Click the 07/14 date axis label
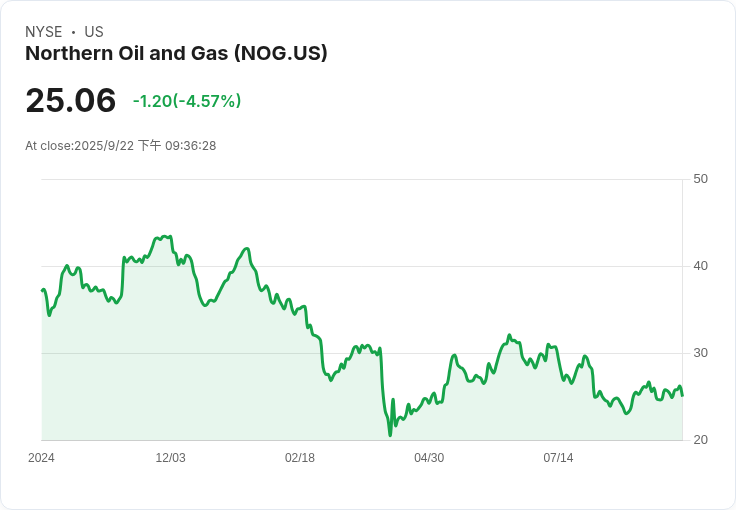Image resolution: width=736 pixels, height=510 pixels. pos(558,458)
